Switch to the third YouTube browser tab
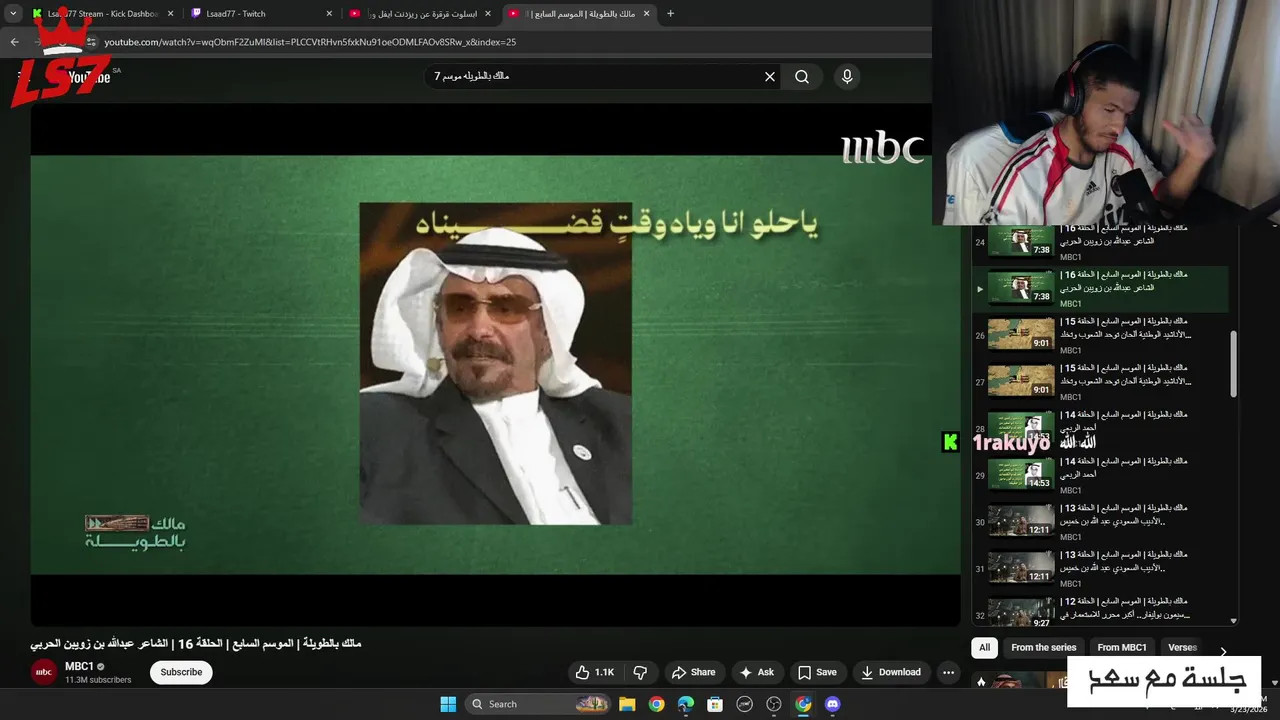1280x720 pixels. (x=420, y=14)
